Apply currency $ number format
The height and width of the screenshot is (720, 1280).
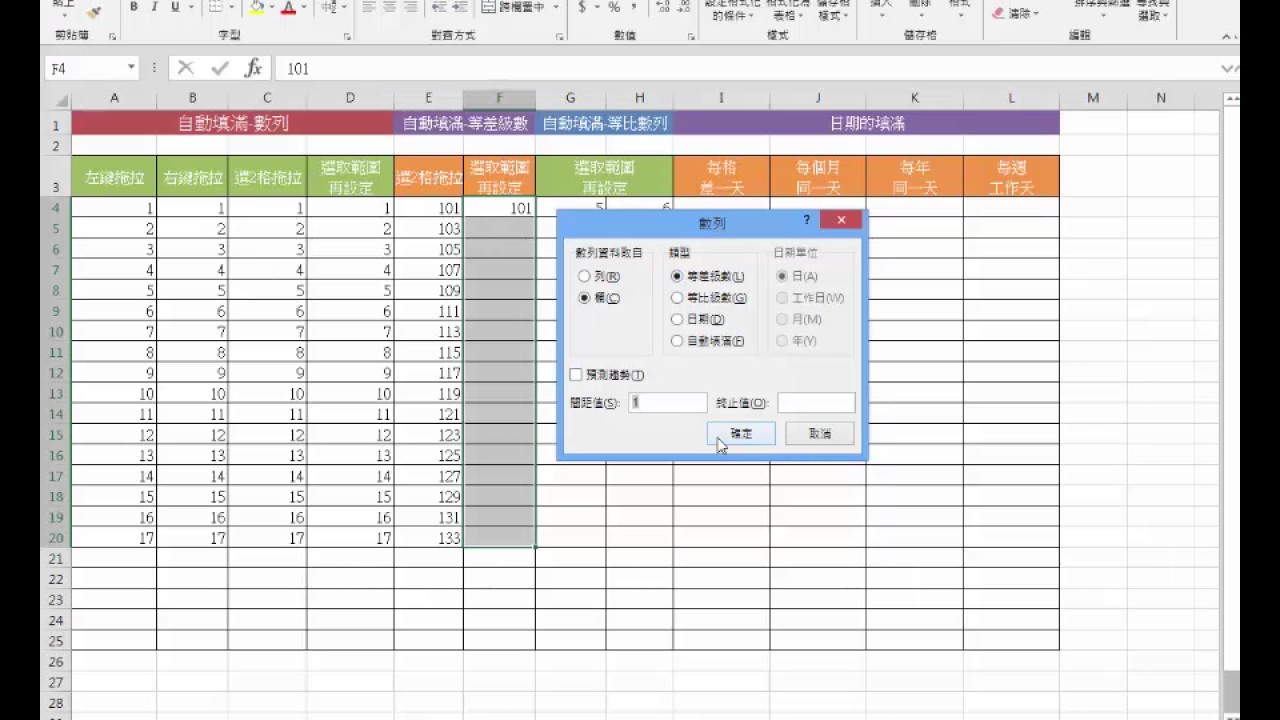click(x=582, y=7)
